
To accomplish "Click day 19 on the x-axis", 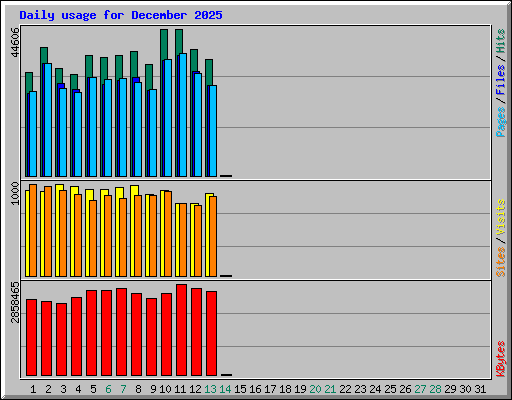I will (x=300, y=389).
